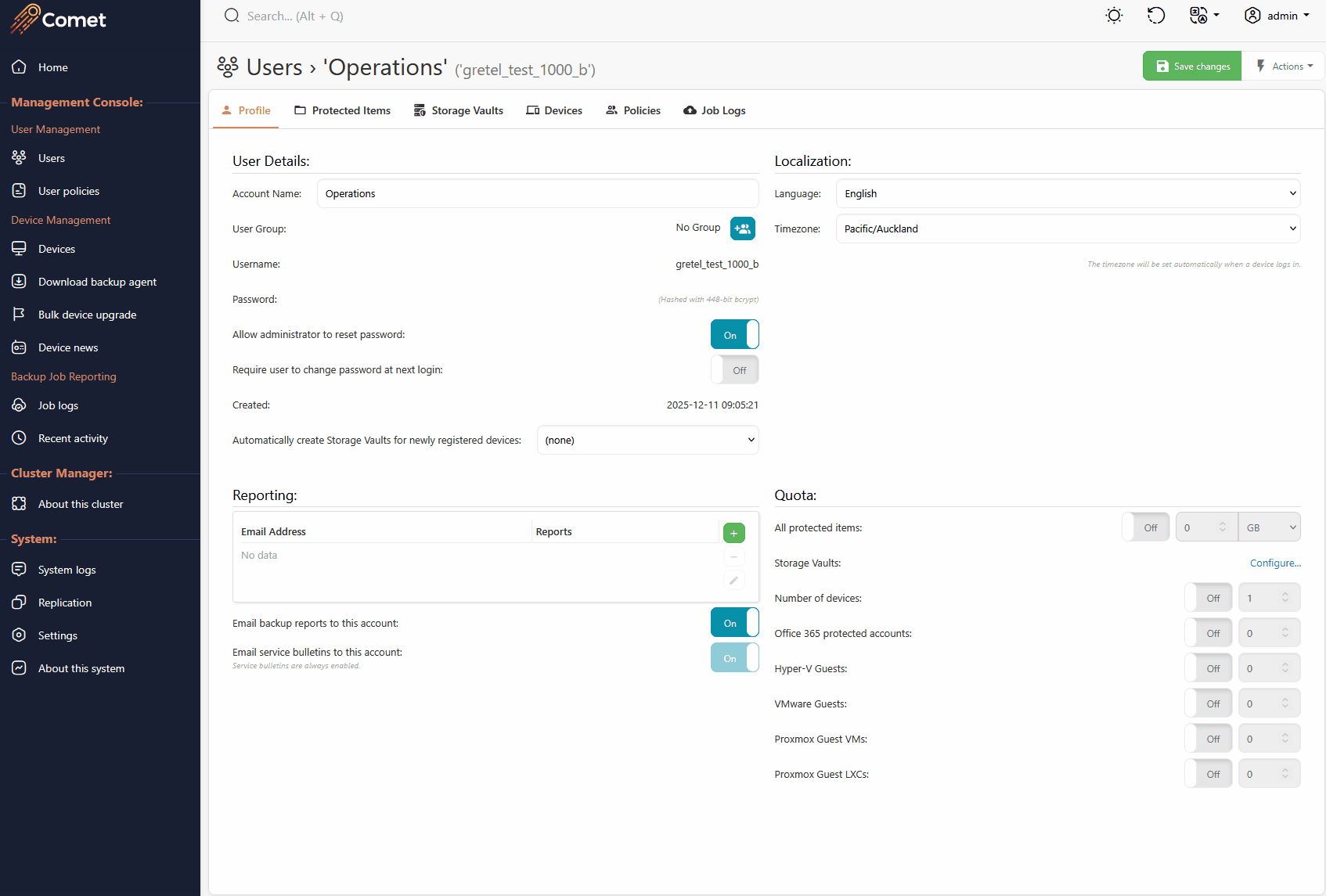
Task: Toggle the light/dark theme sun icon
Action: coord(1114,16)
